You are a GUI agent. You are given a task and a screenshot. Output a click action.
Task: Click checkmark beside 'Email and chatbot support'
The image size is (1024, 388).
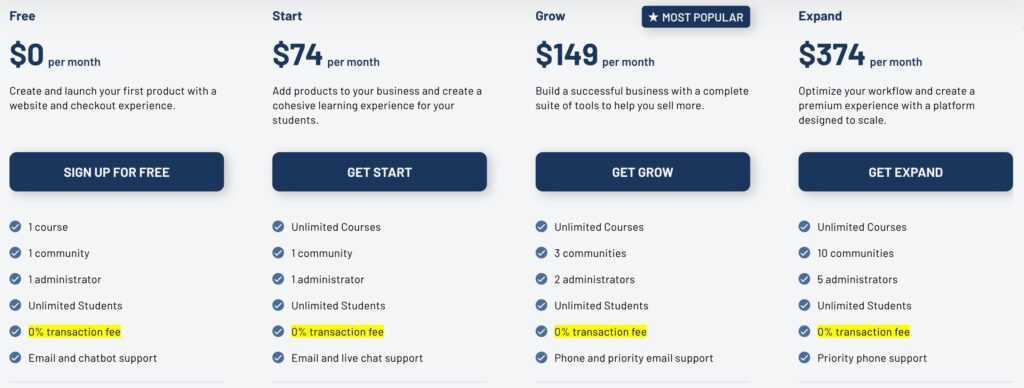click(15, 358)
